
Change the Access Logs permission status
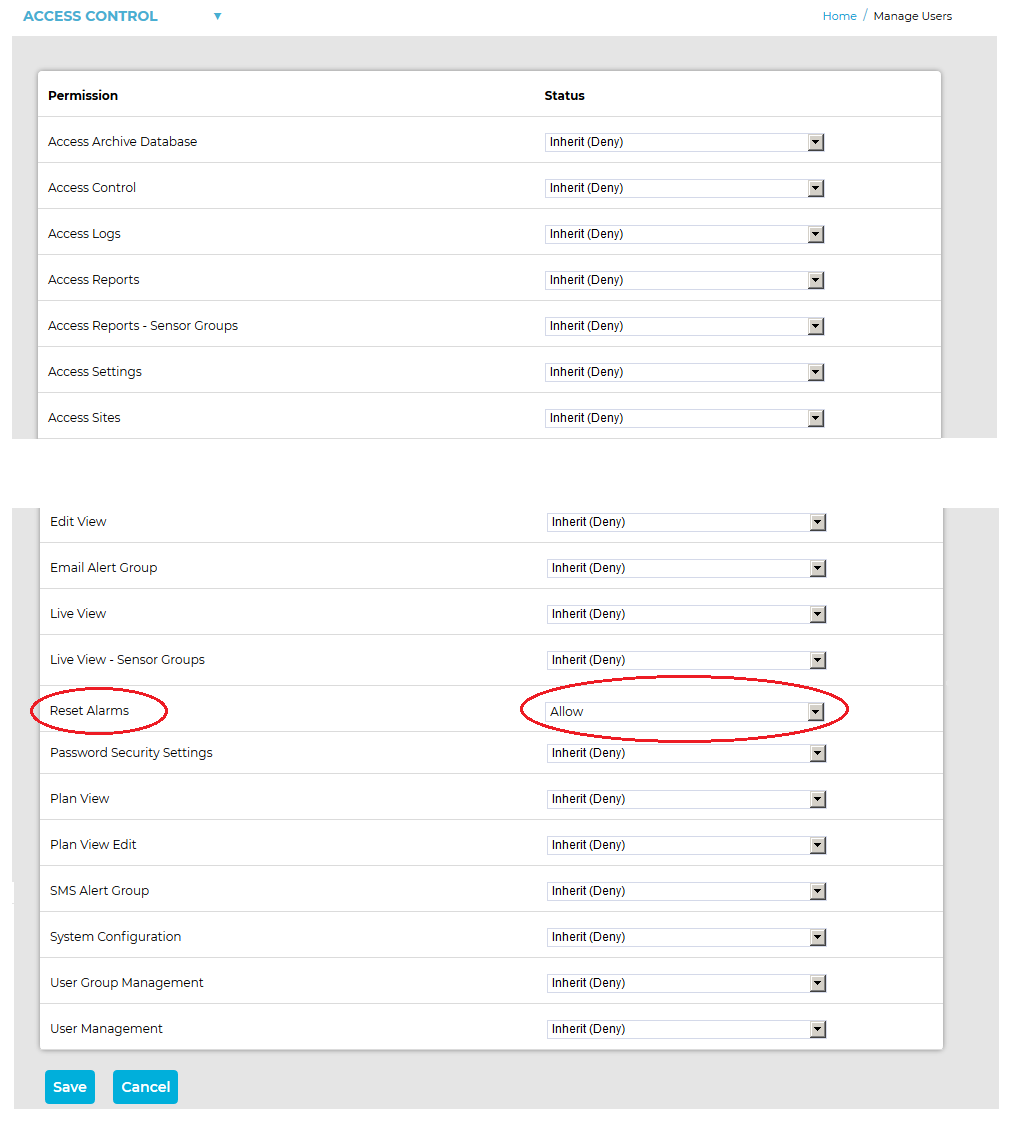point(684,234)
